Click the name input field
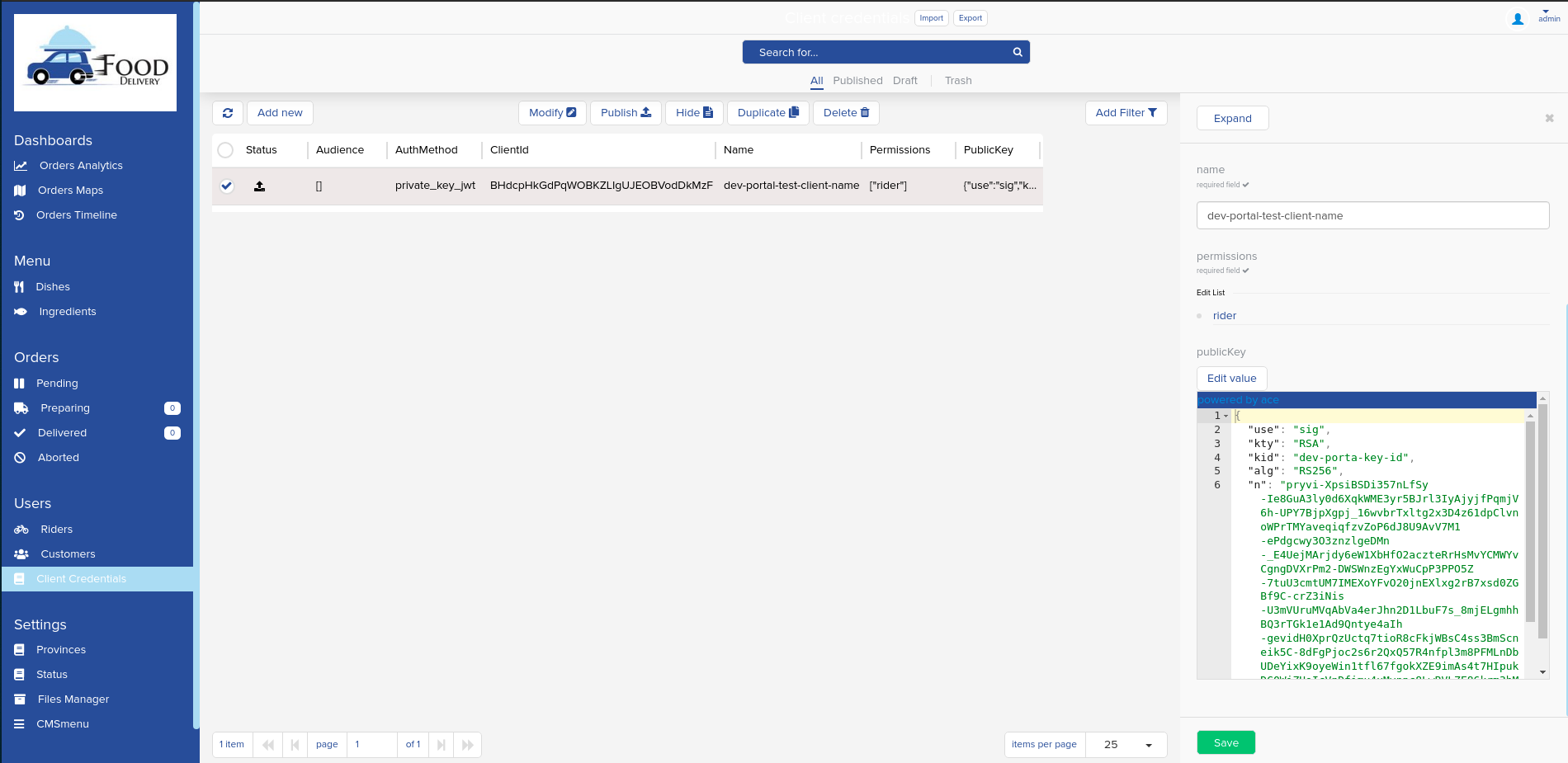 click(1372, 215)
